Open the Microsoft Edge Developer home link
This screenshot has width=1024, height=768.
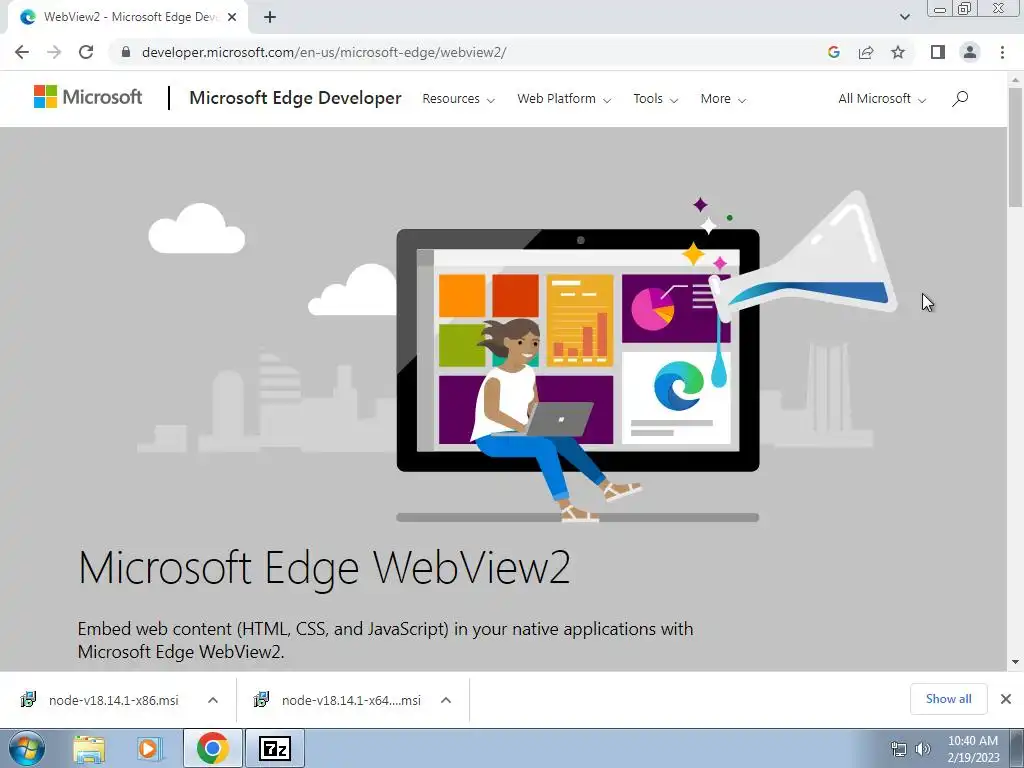[x=295, y=98]
